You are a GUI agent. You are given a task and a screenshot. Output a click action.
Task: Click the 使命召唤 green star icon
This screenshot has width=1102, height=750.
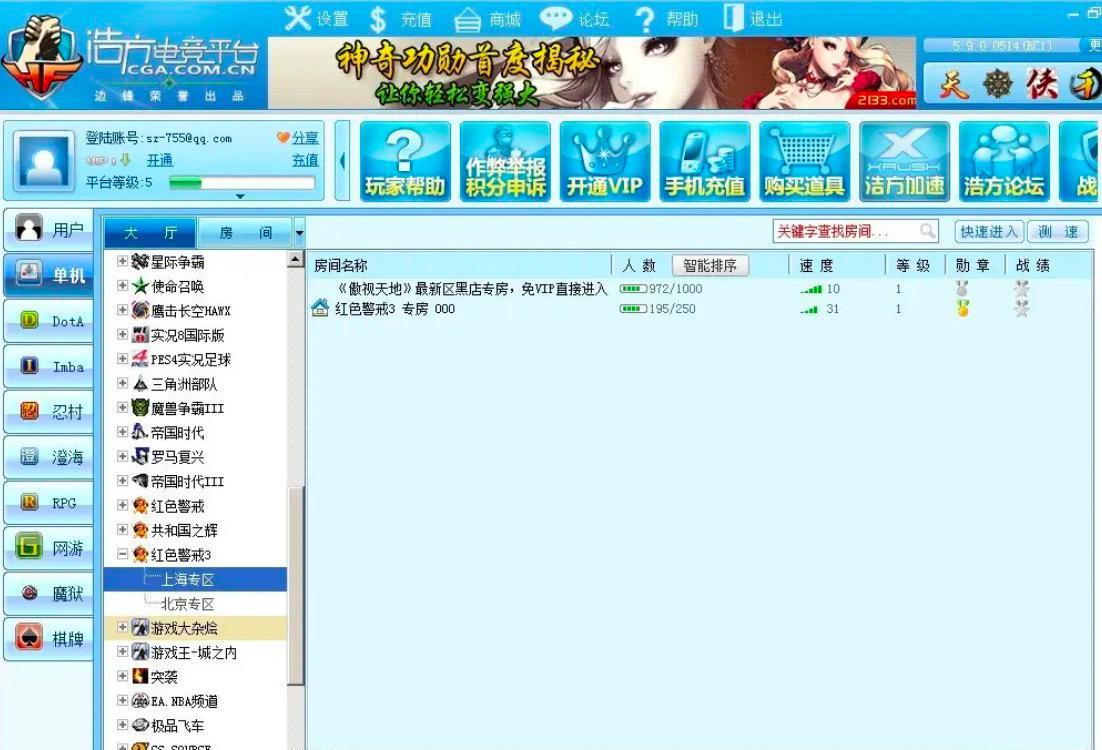[140, 286]
